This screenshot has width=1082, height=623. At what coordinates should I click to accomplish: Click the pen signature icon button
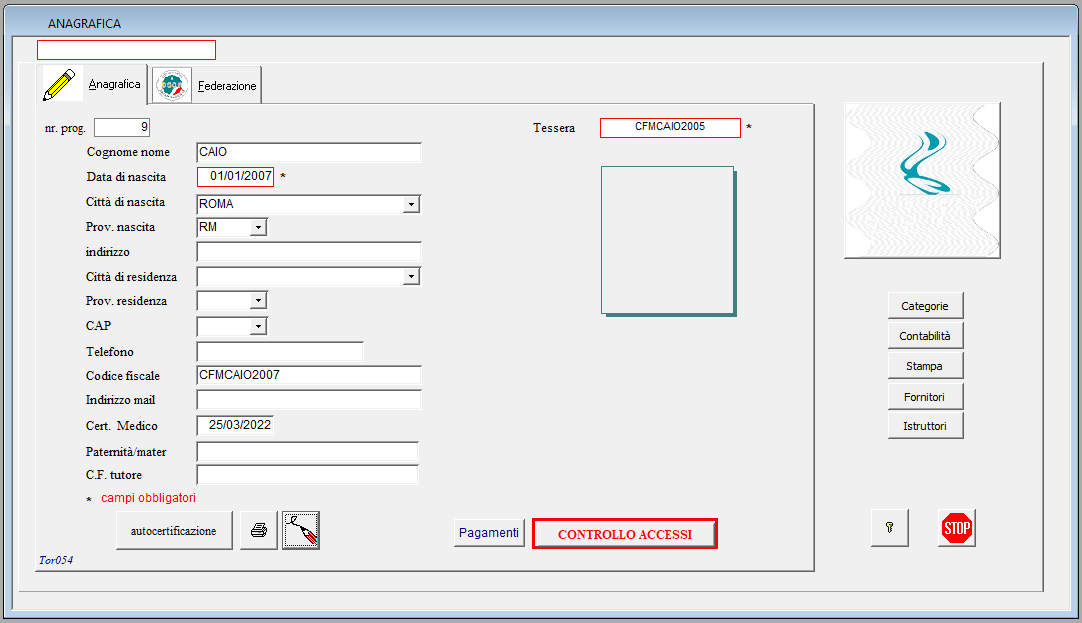(x=301, y=530)
